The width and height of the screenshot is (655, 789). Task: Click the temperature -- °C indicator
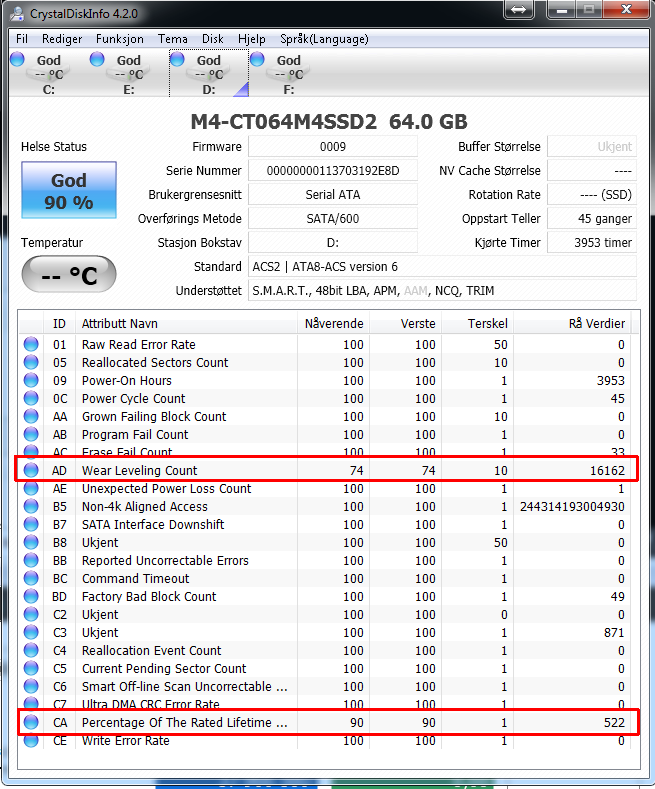(69, 274)
